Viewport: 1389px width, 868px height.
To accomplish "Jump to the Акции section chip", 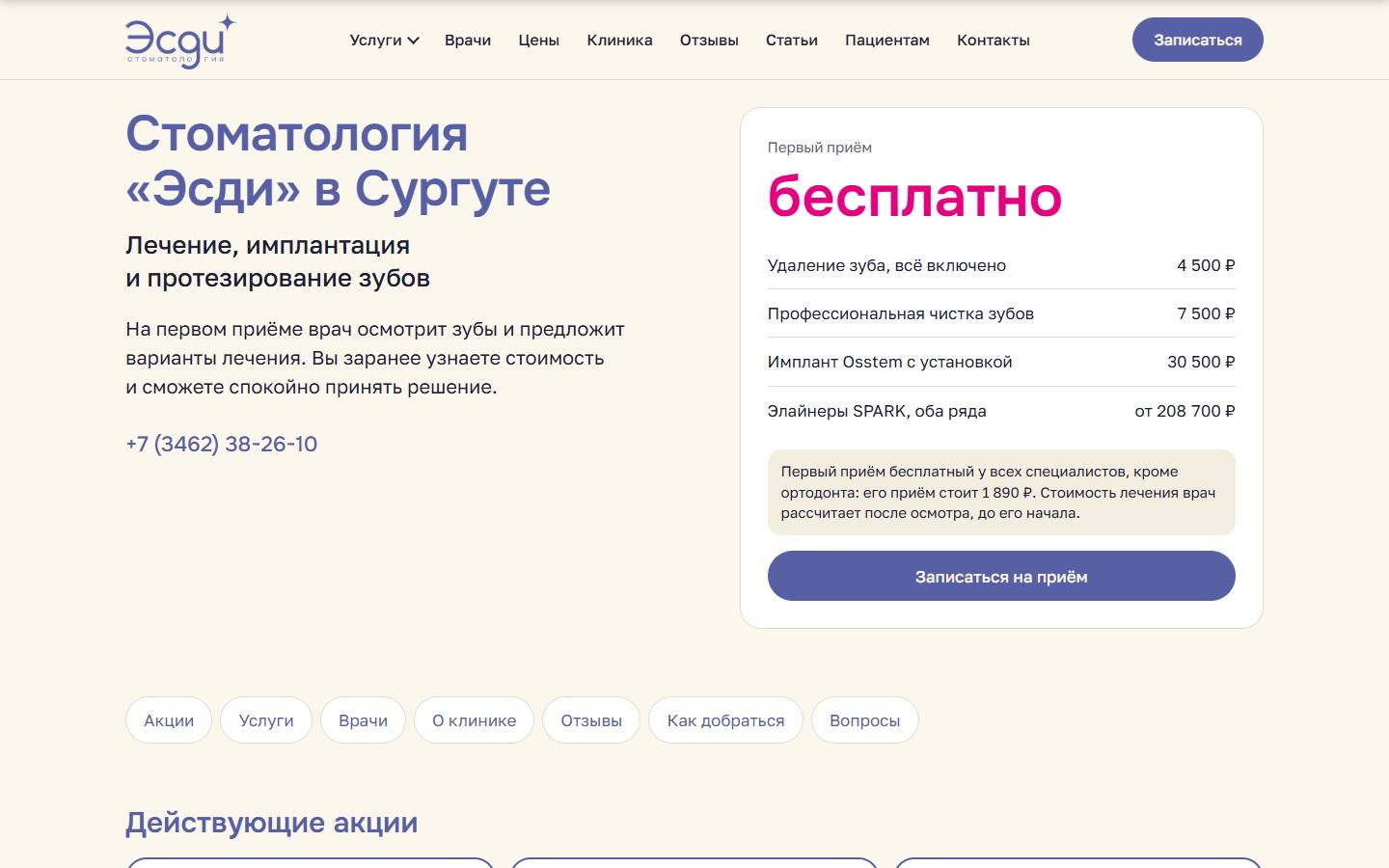I will 169,720.
